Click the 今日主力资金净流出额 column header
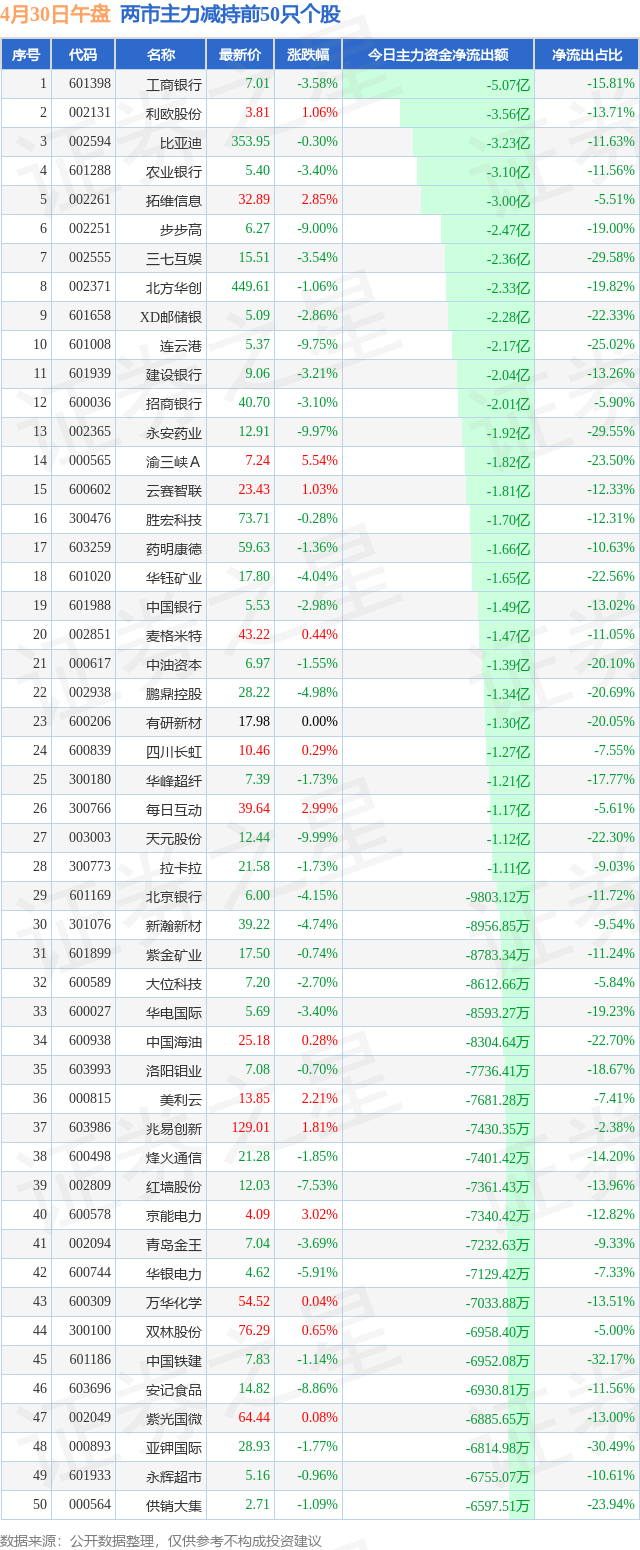 tap(438, 55)
